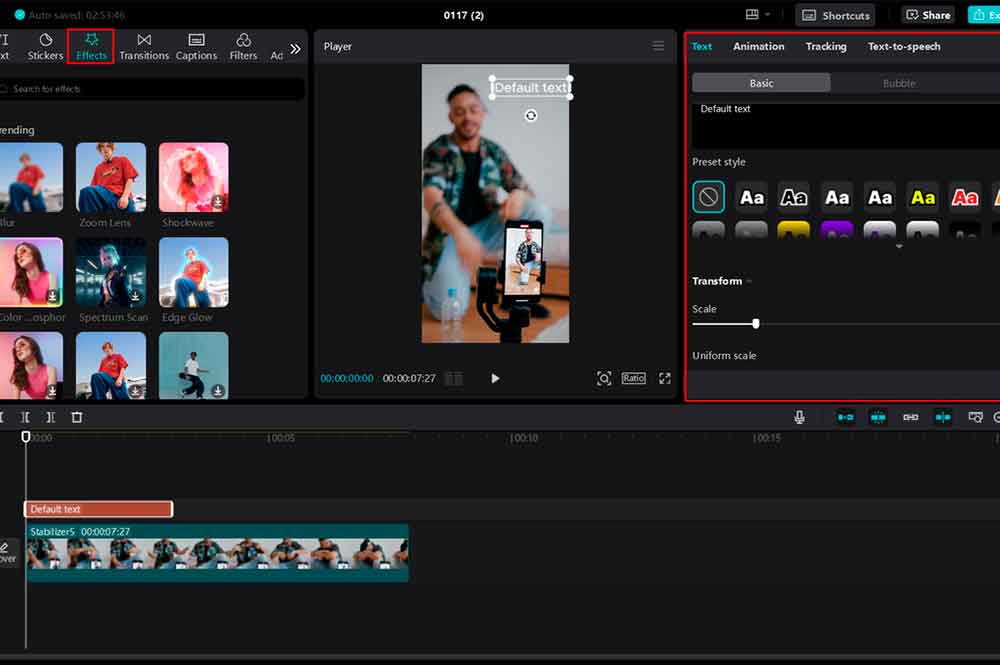Open the Filters panel
The image size is (1000, 665).
243,47
